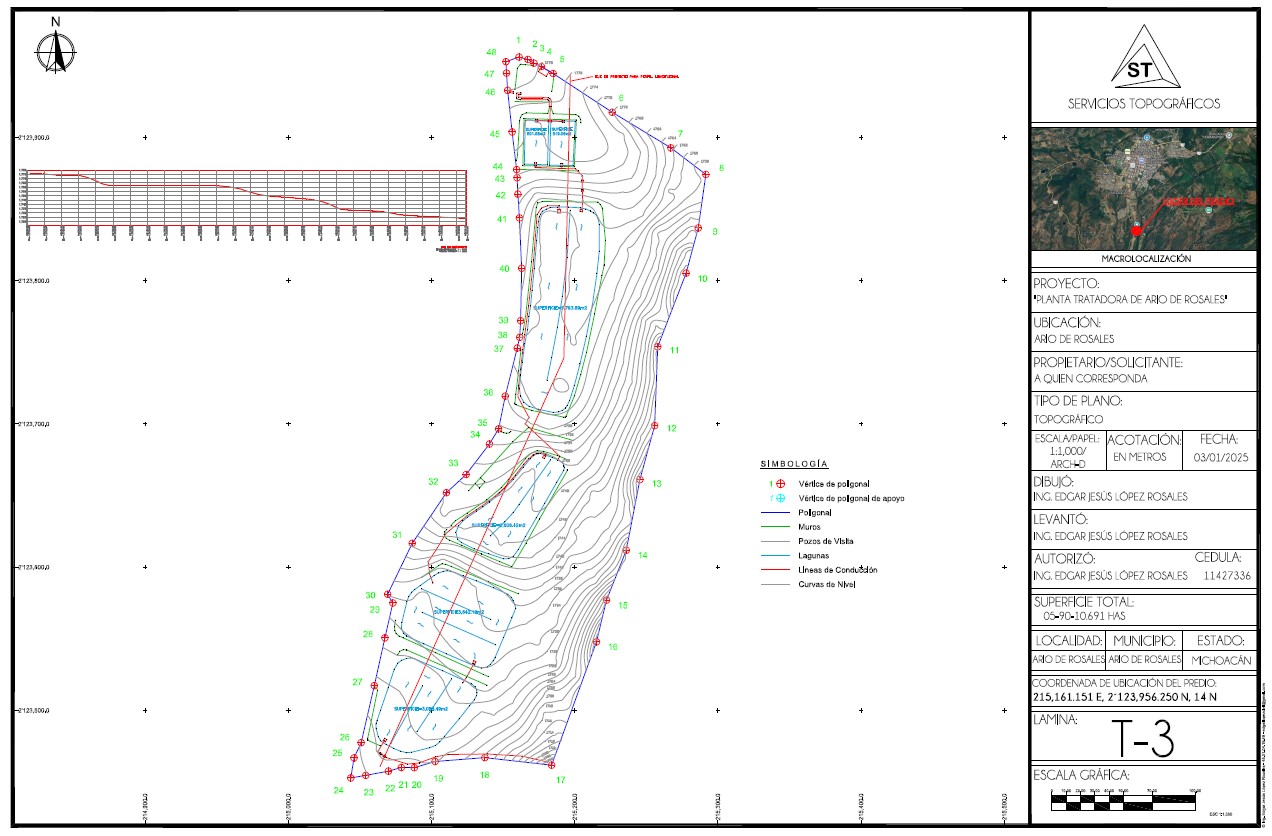Viewport: 1272px width, 836px height.
Task: Click the red marker of vertex 18
Action: pyautogui.click(x=485, y=758)
